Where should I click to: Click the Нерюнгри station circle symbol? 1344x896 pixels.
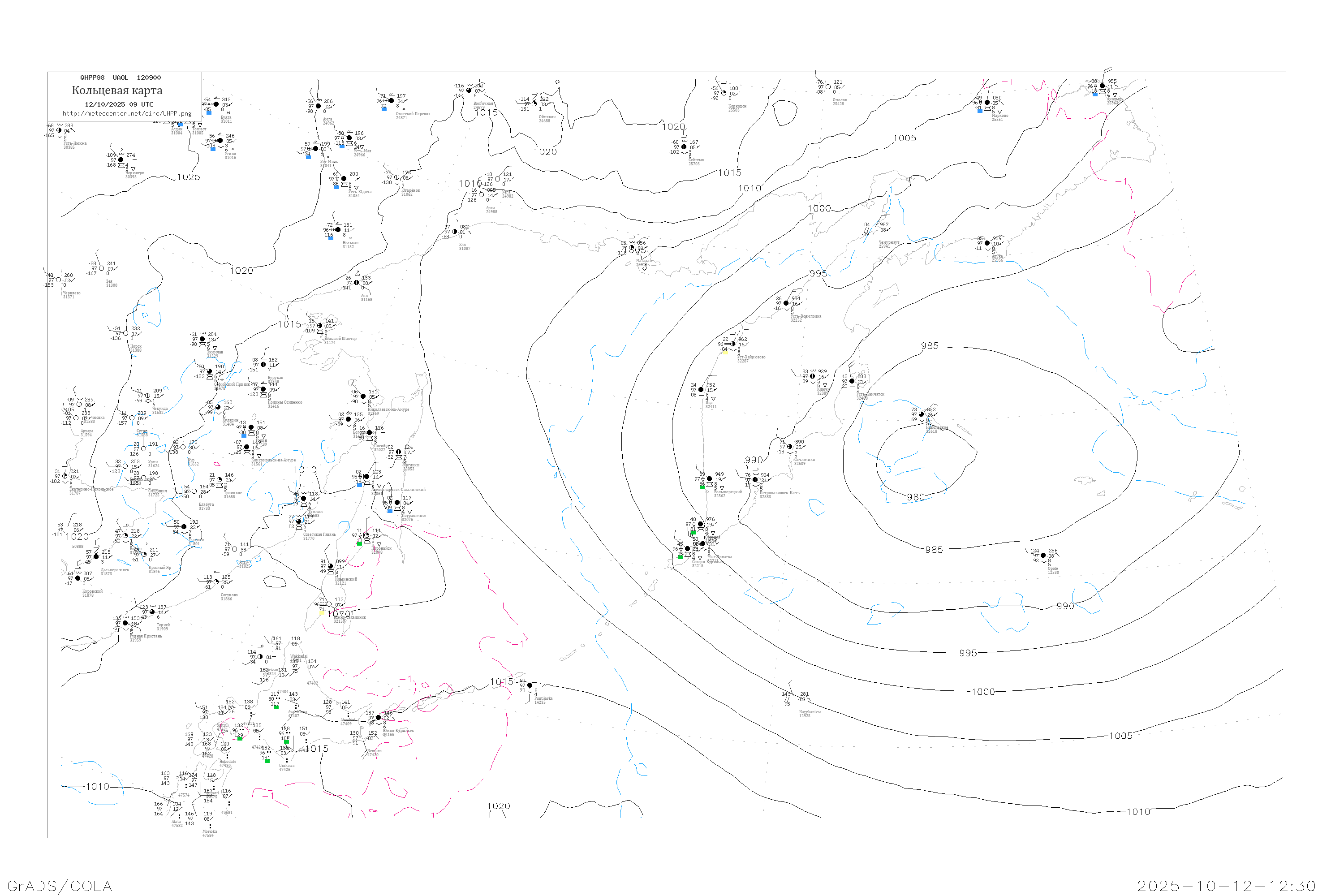121,160
